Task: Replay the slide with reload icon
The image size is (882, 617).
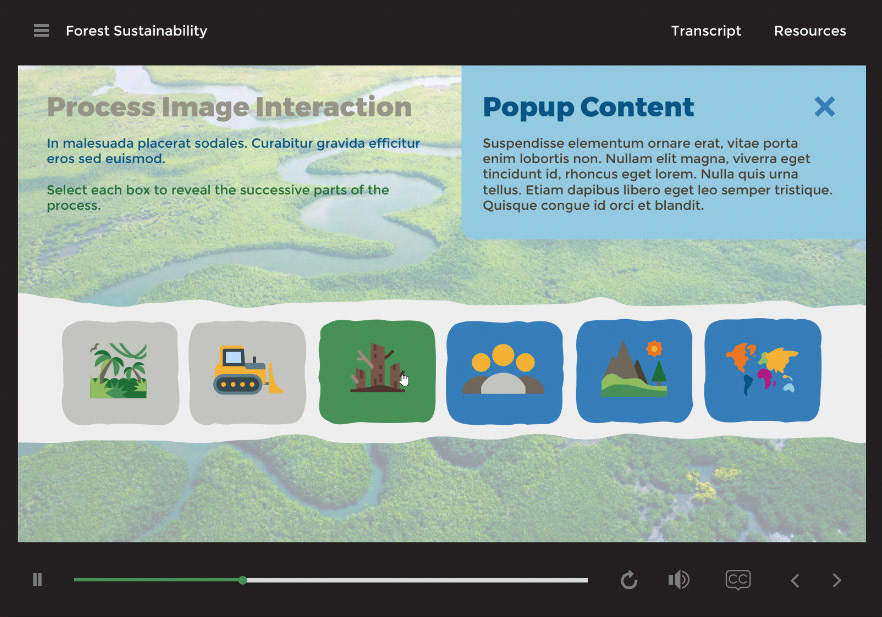Action: 629,580
